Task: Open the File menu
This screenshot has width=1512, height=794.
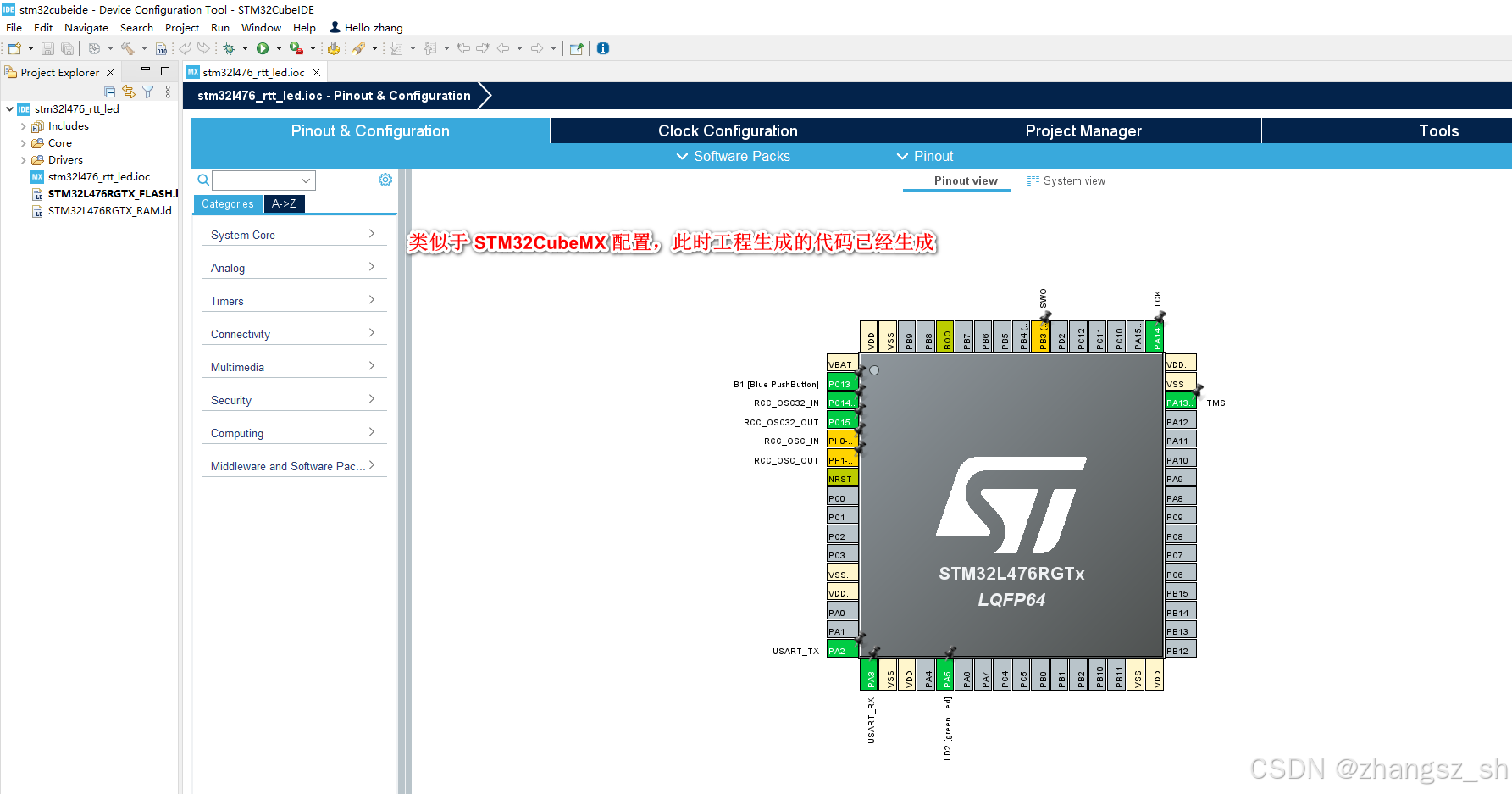Action: [14, 28]
